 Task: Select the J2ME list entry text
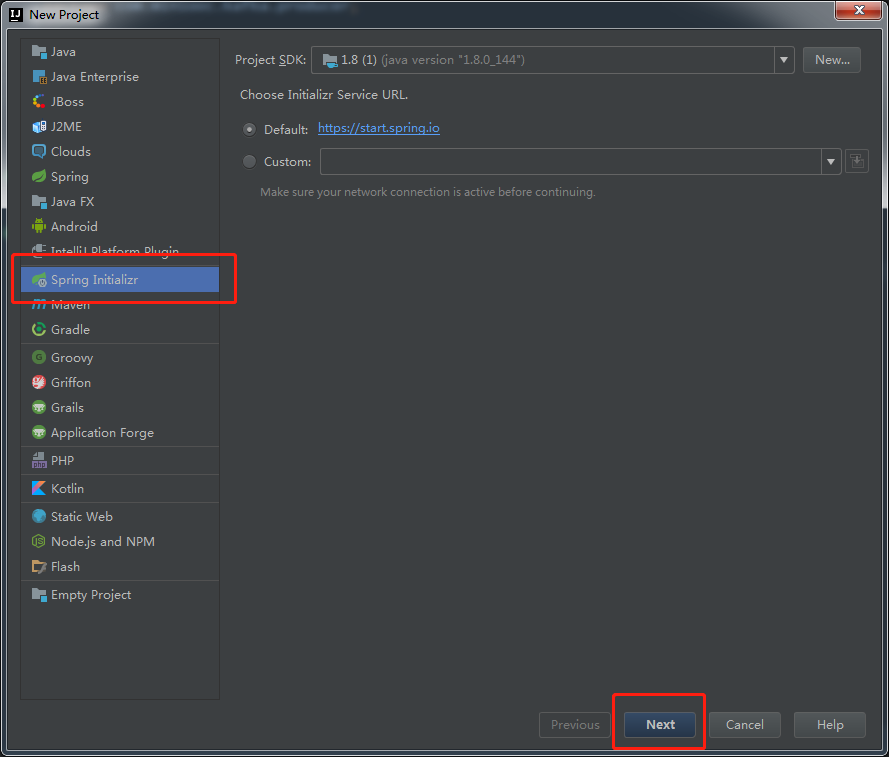pos(66,126)
